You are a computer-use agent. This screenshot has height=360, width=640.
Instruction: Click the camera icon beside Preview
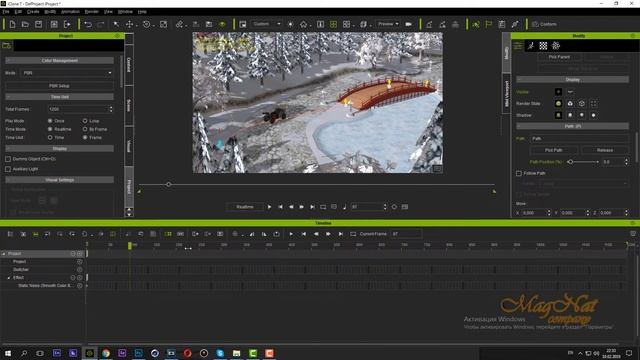(x=408, y=24)
